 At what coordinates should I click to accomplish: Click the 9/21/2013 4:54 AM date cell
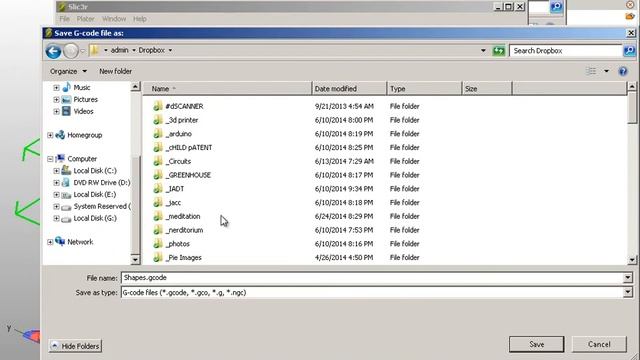(344, 106)
